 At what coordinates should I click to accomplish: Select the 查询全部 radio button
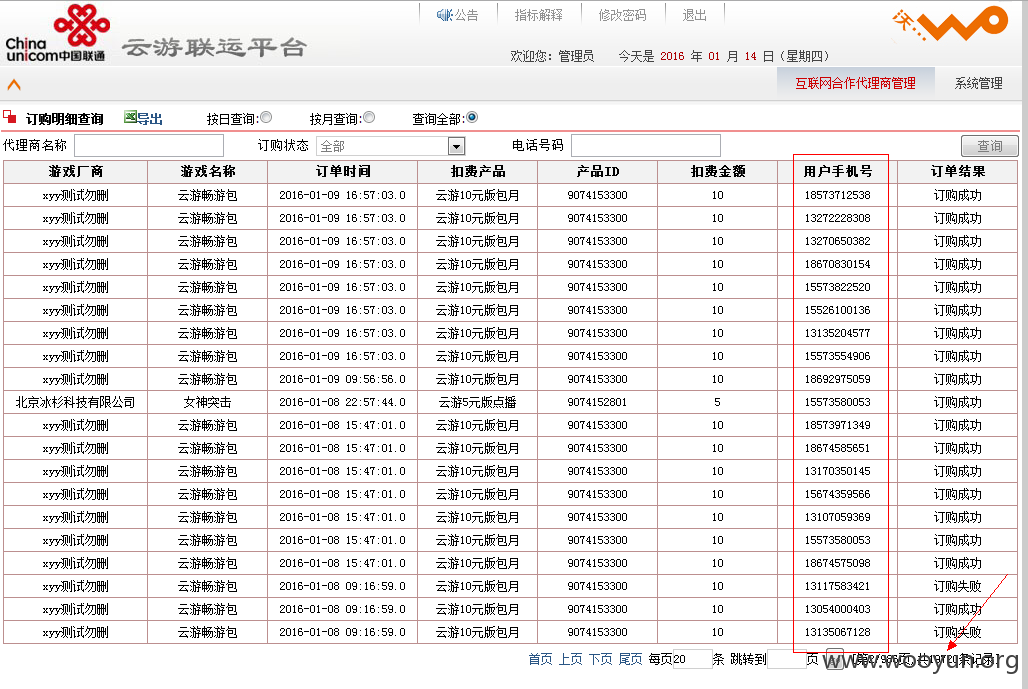tap(471, 117)
